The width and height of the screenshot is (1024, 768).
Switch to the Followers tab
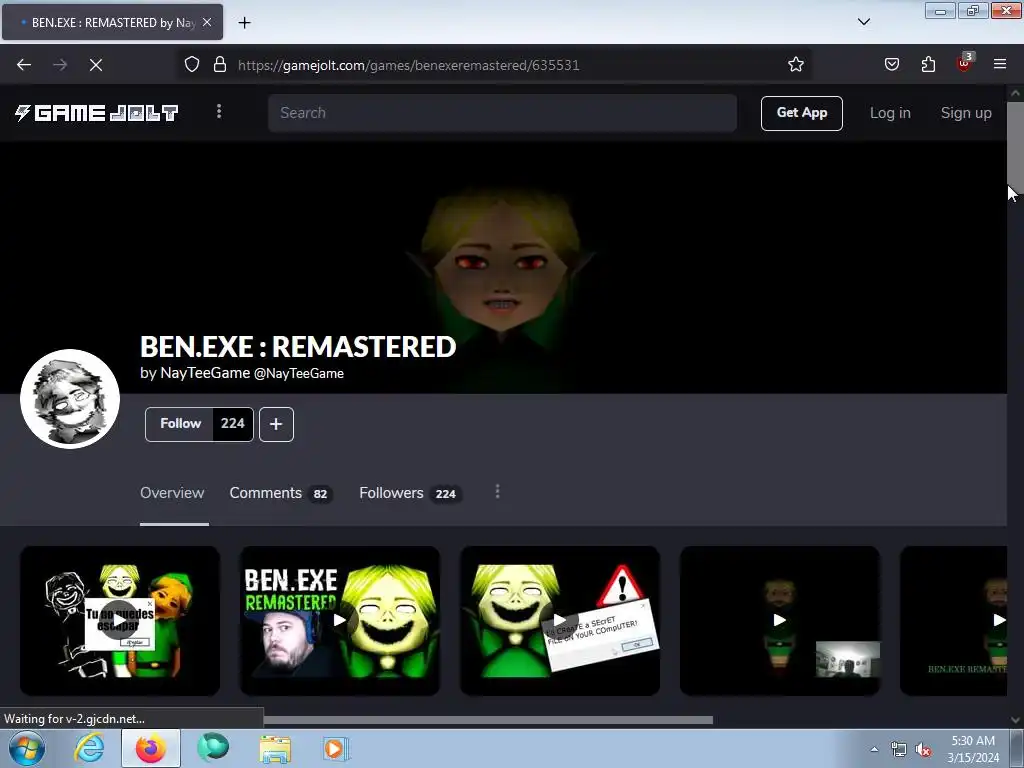[x=410, y=493]
